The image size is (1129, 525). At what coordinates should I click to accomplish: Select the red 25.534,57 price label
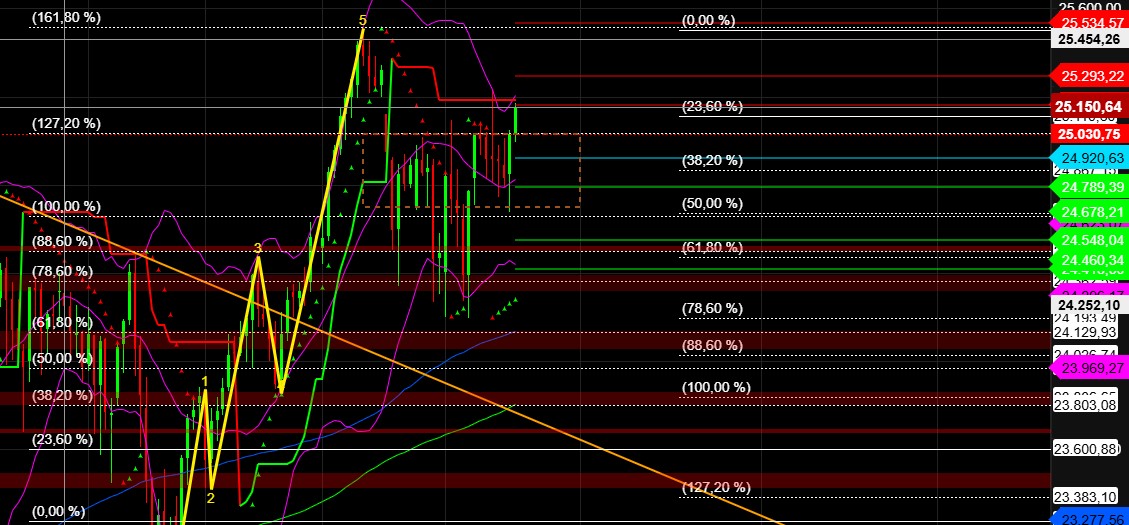pos(1090,23)
